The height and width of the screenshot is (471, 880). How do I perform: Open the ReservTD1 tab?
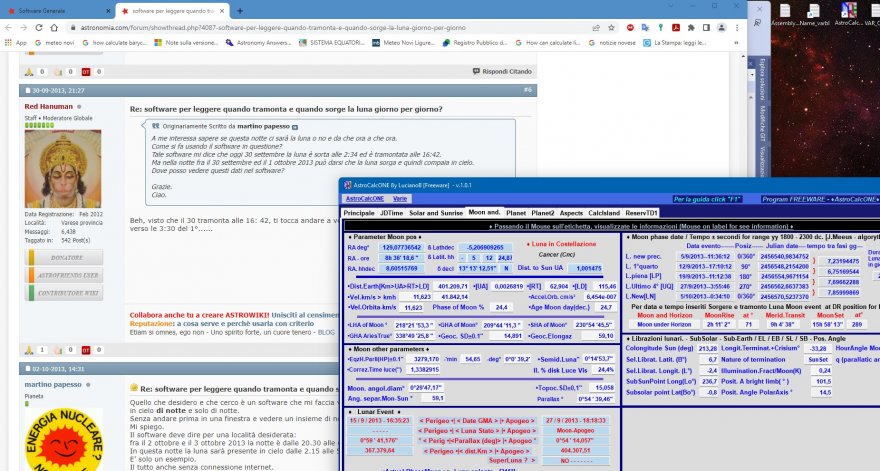(641, 213)
